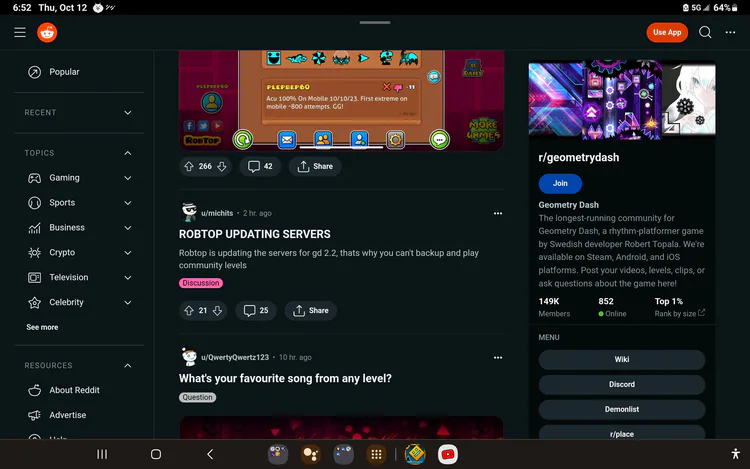Open the app drawer grid icon
Image resolution: width=750 pixels, height=469 pixels.
376,454
